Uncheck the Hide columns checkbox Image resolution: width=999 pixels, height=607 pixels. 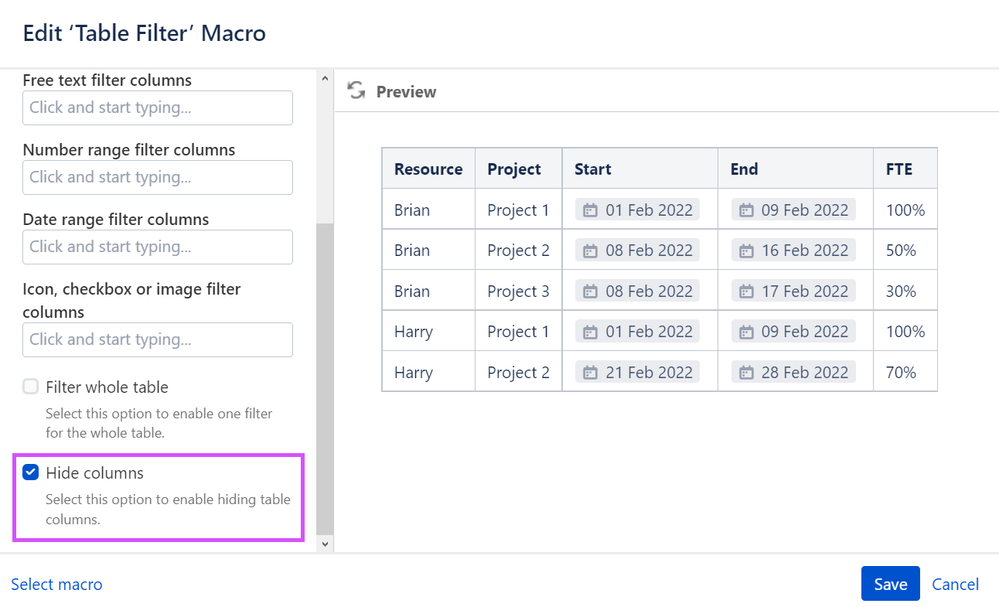point(31,473)
